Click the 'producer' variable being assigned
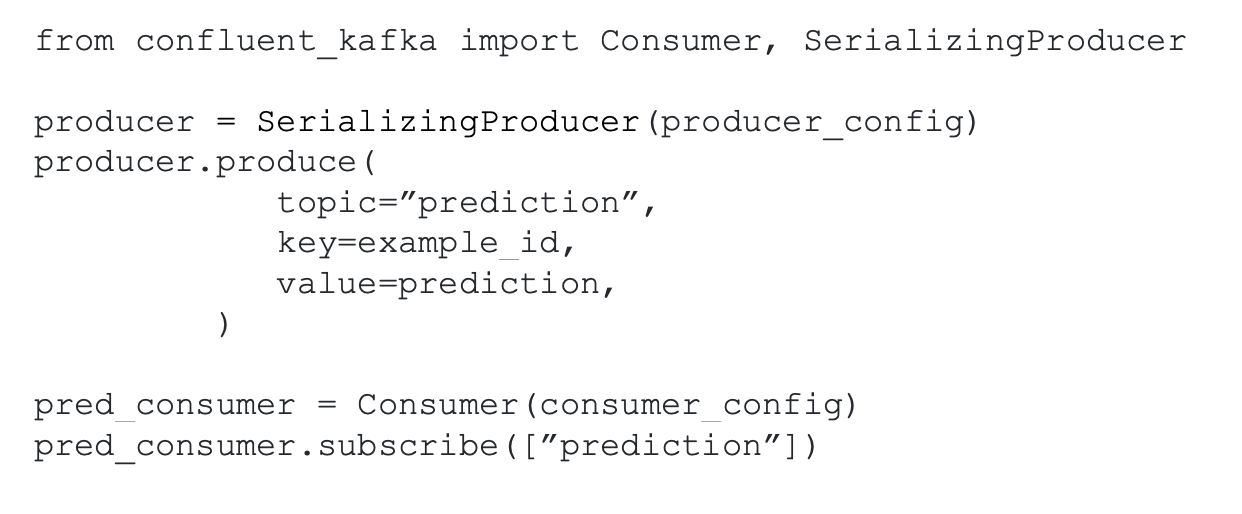 click(x=115, y=123)
